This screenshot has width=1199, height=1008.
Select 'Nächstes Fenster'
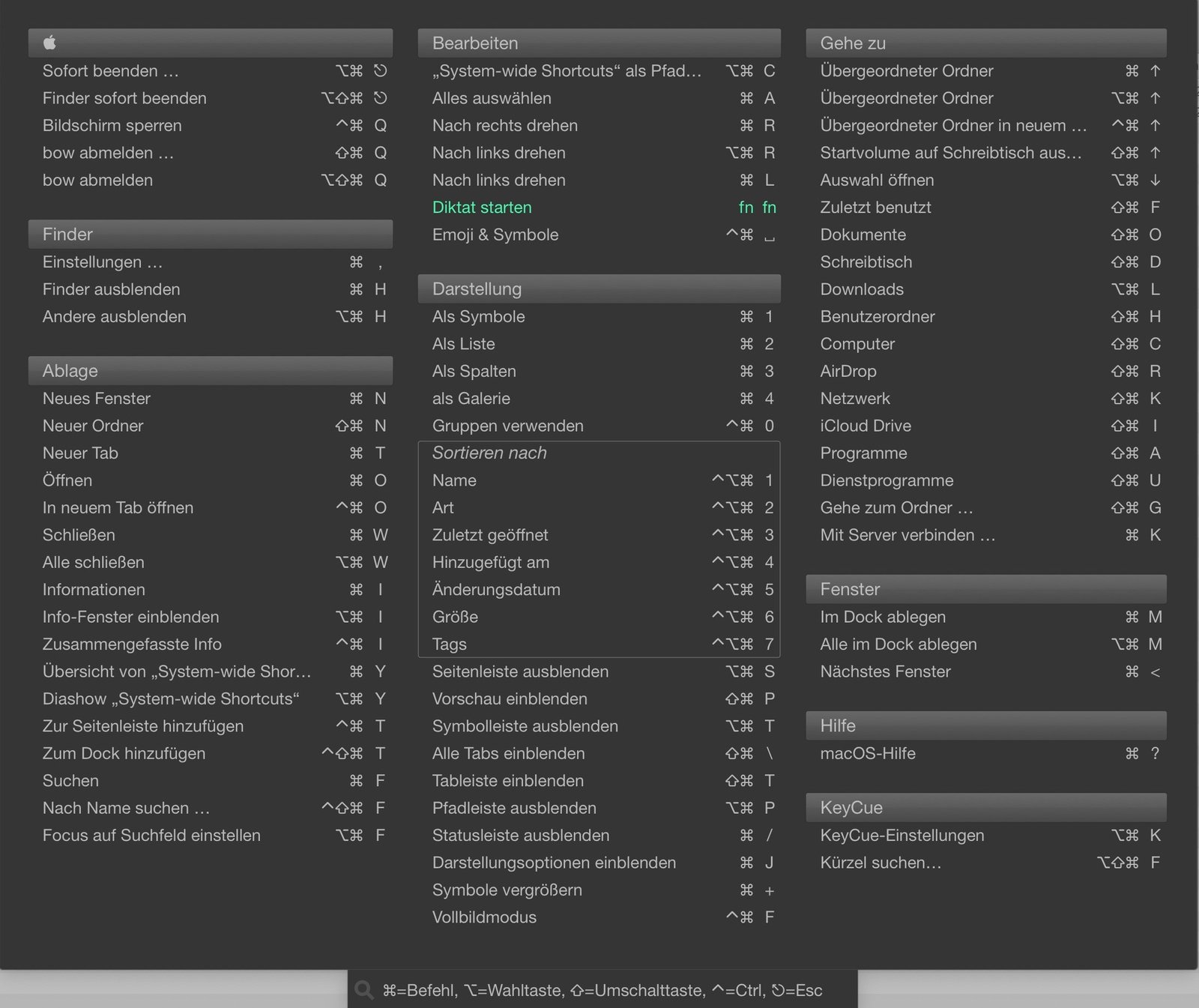pos(986,672)
